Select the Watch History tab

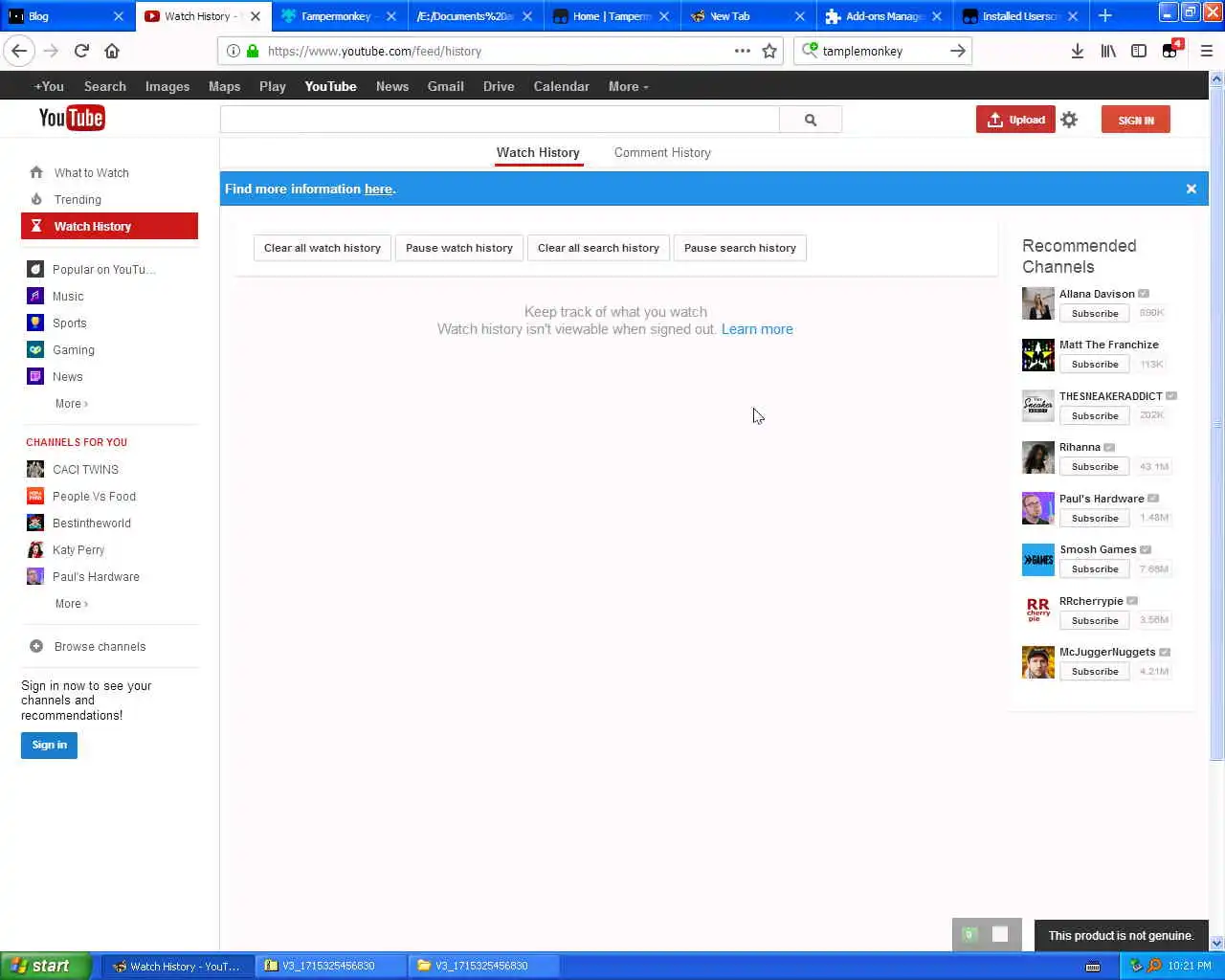pos(538,152)
